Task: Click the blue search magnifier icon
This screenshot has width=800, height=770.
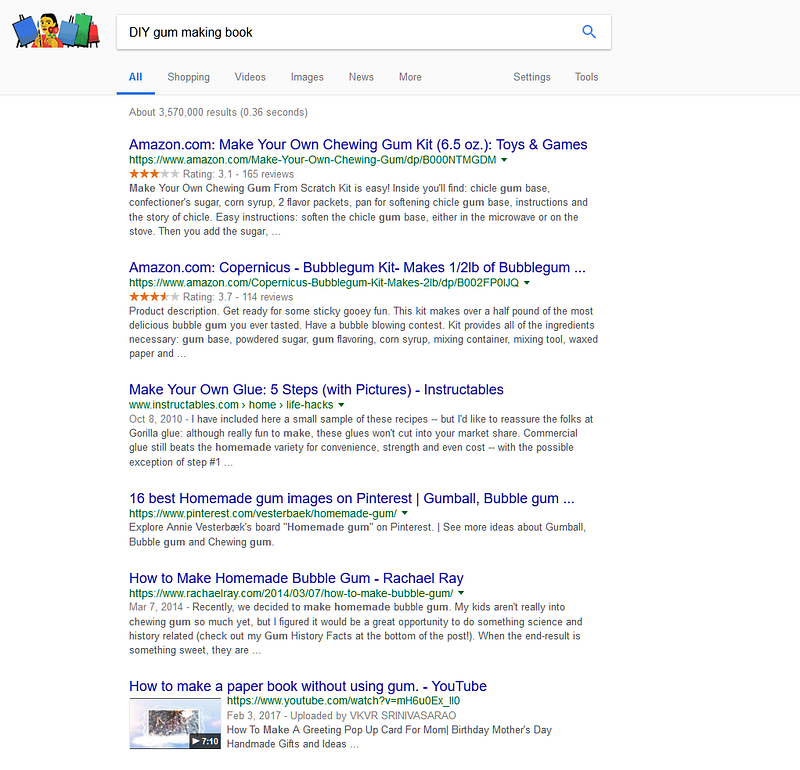Action: [589, 32]
